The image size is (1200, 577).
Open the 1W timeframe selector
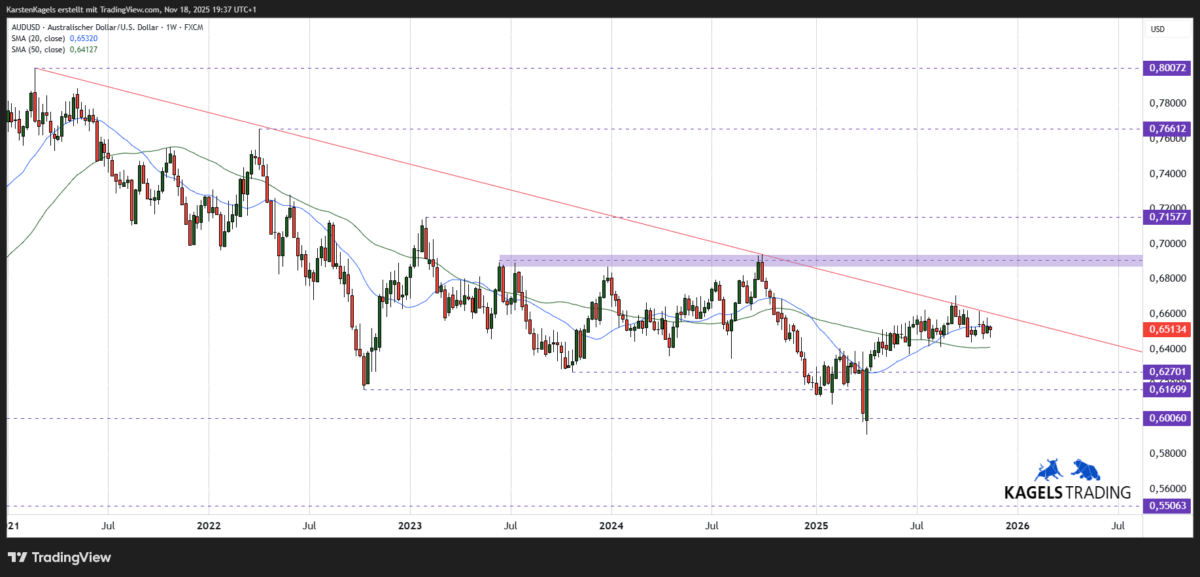click(170, 27)
